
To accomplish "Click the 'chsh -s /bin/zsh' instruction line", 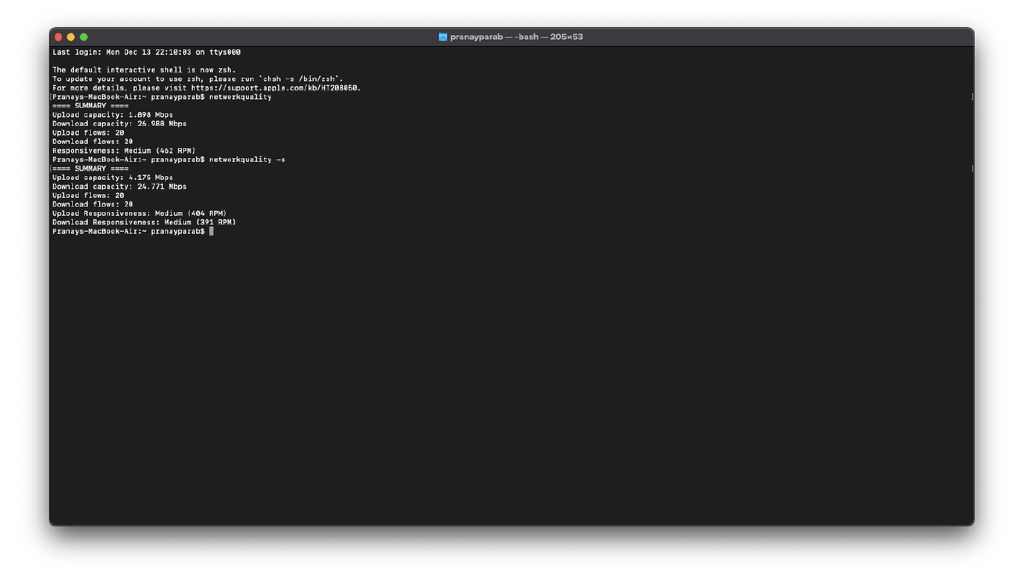I will point(197,79).
